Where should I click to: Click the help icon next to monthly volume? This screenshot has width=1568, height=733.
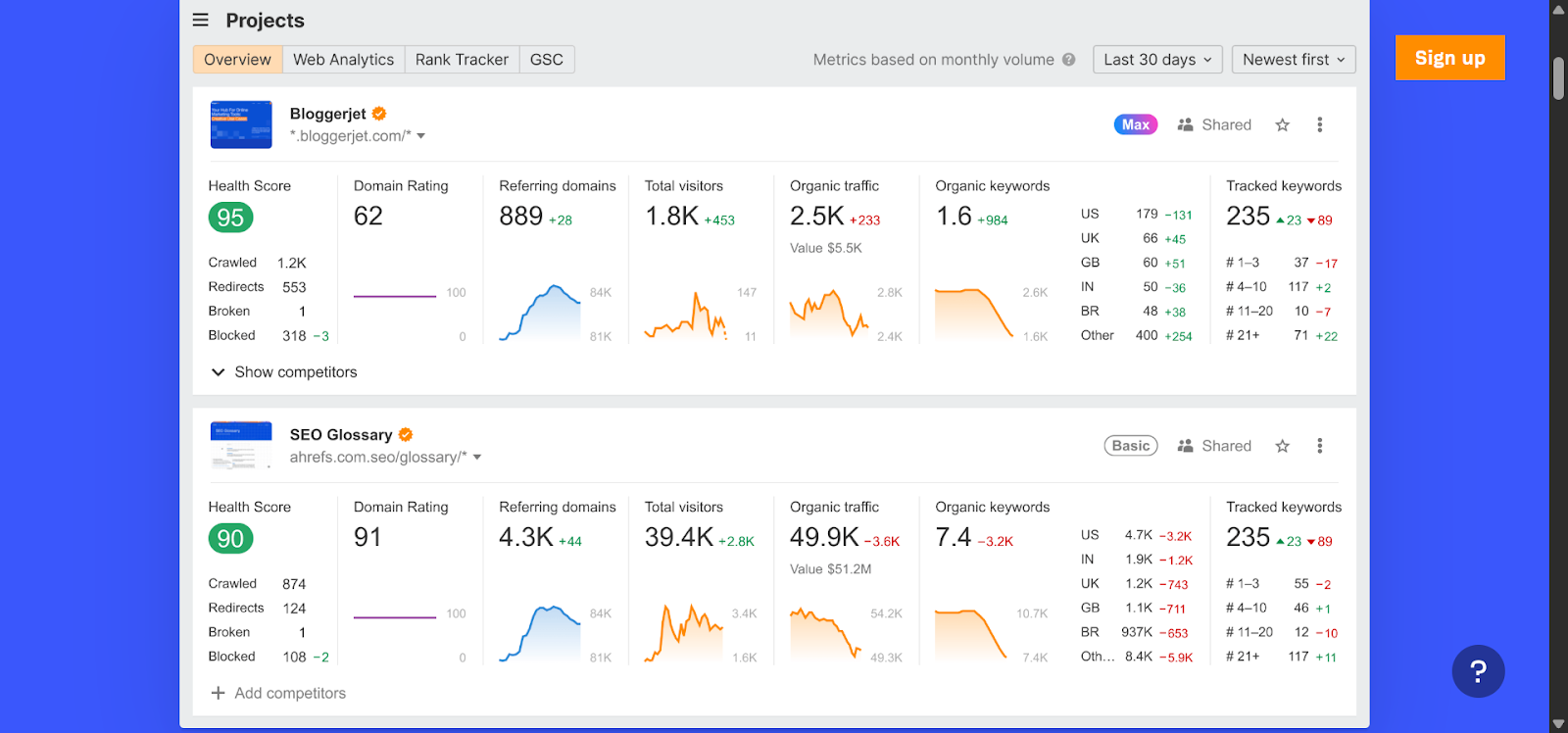(1069, 60)
